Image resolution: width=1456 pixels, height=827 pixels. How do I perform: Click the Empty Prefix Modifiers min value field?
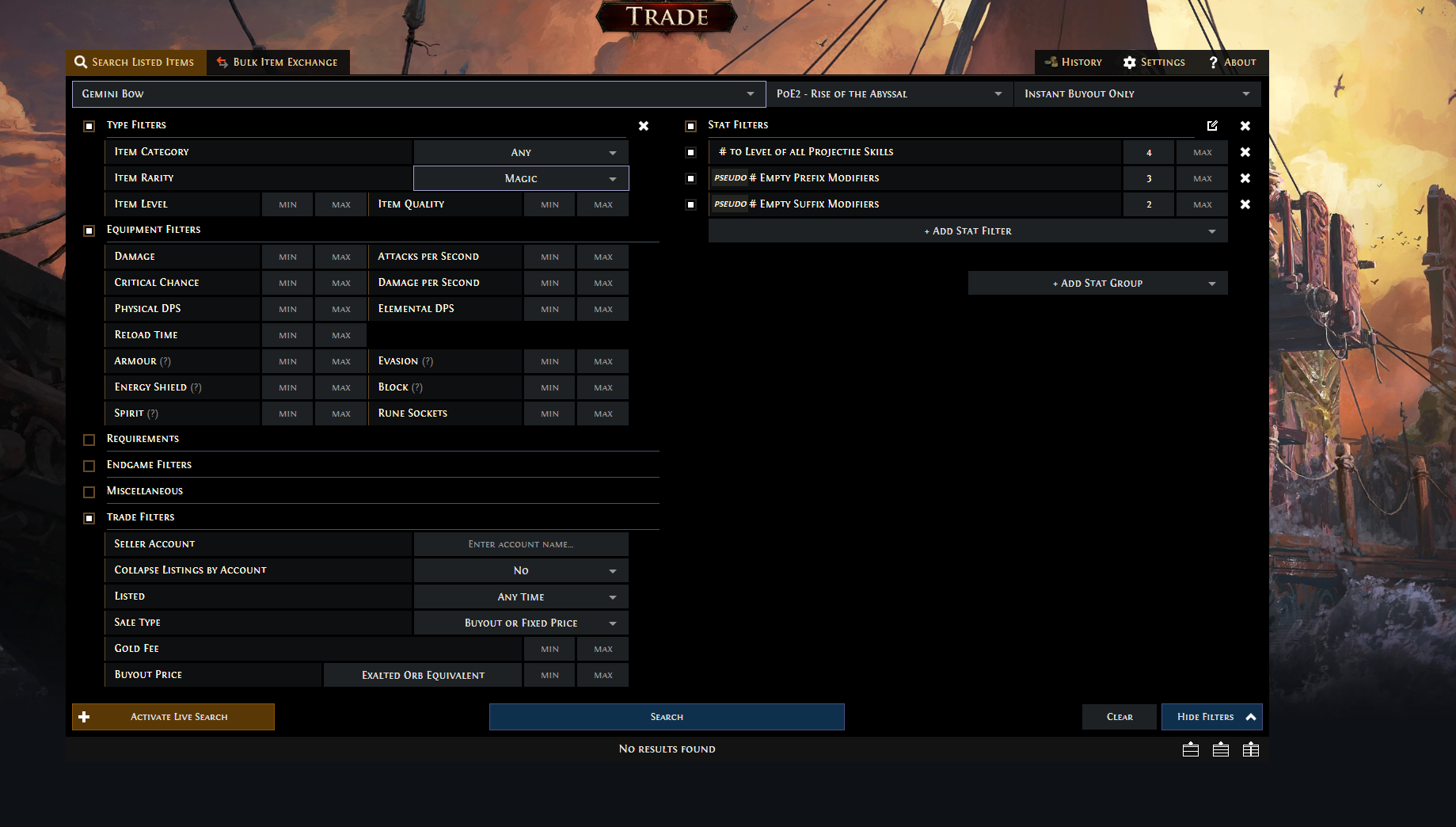click(x=1149, y=178)
